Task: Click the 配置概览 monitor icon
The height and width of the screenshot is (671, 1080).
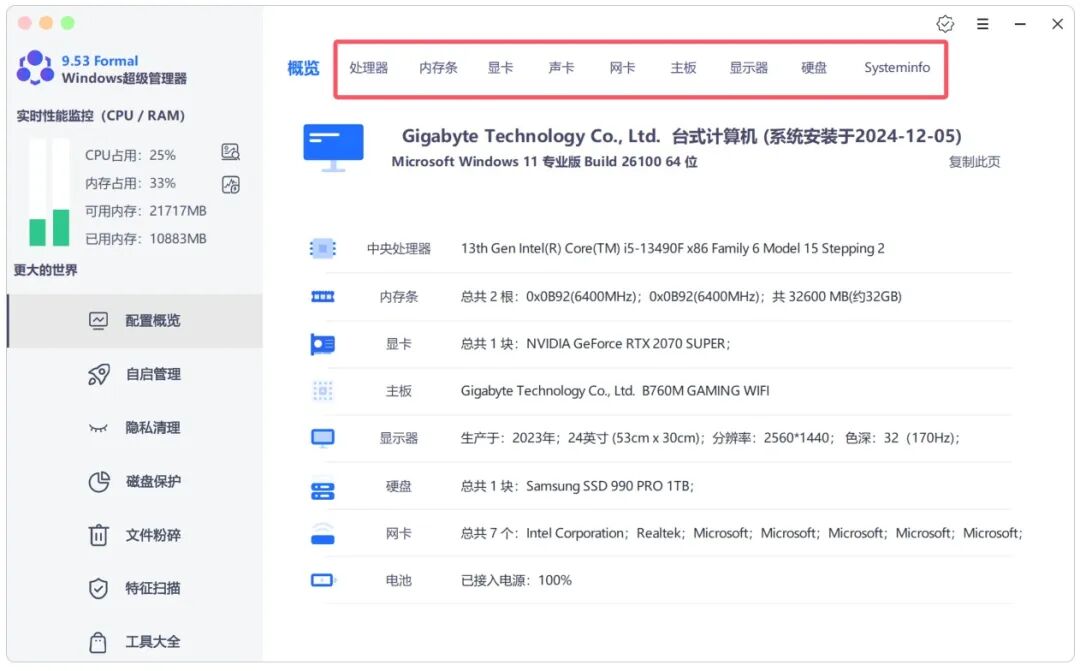Action: pos(98,320)
